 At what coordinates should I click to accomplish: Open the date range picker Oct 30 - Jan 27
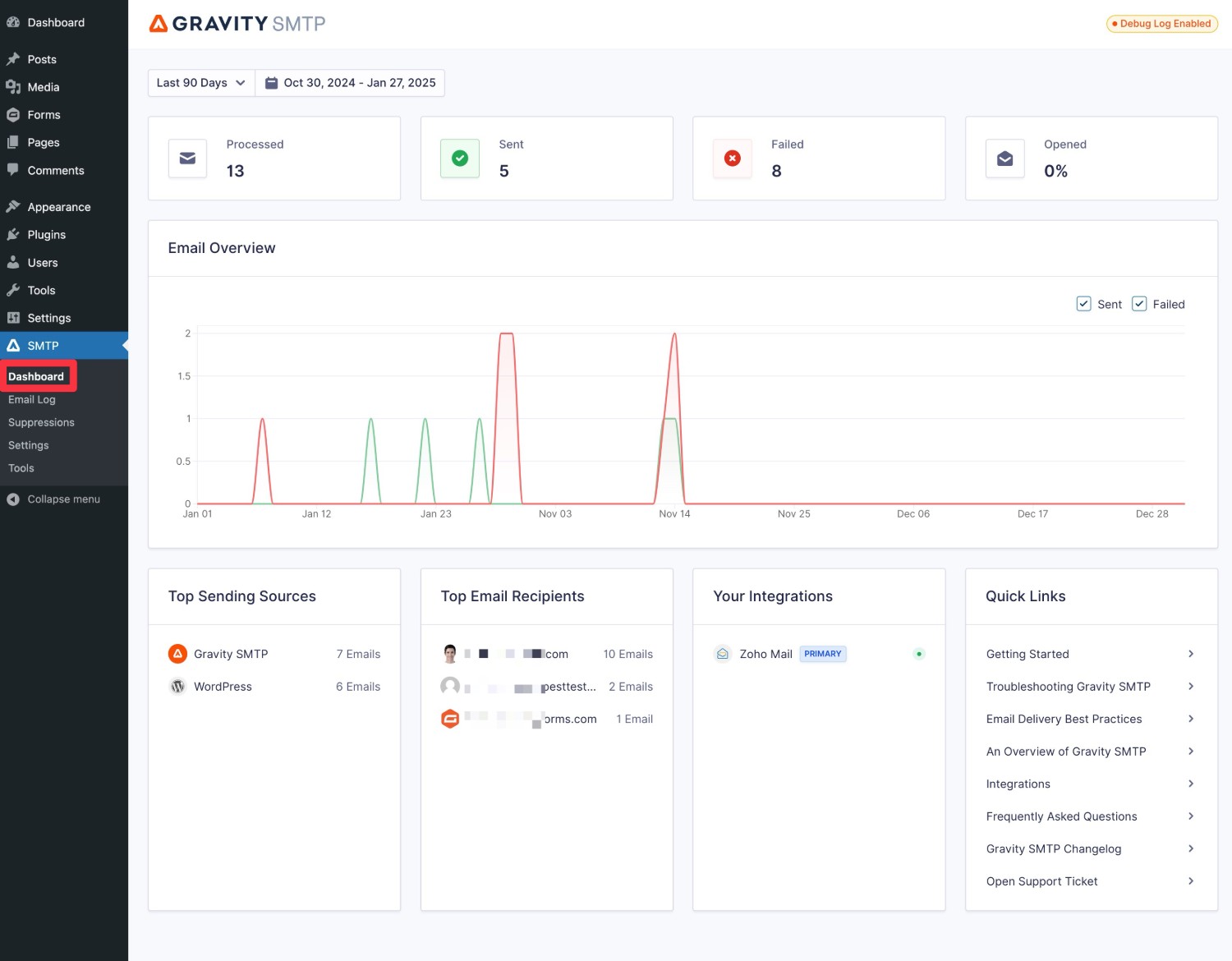350,83
